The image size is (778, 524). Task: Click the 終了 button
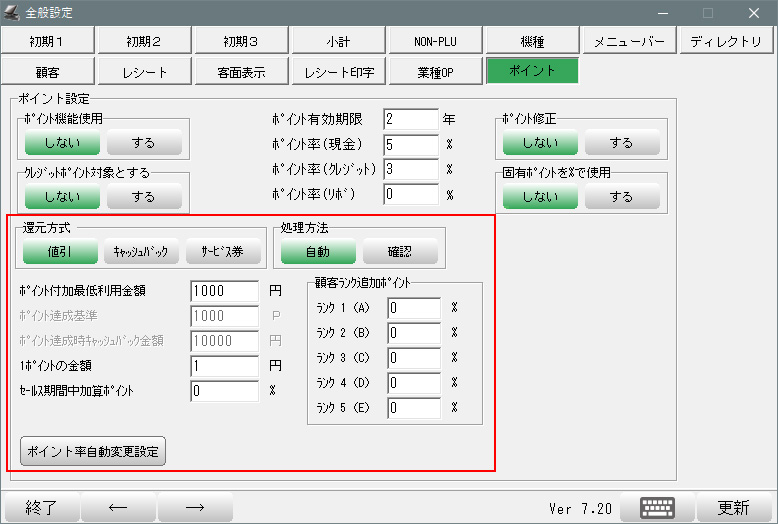[x=40, y=507]
